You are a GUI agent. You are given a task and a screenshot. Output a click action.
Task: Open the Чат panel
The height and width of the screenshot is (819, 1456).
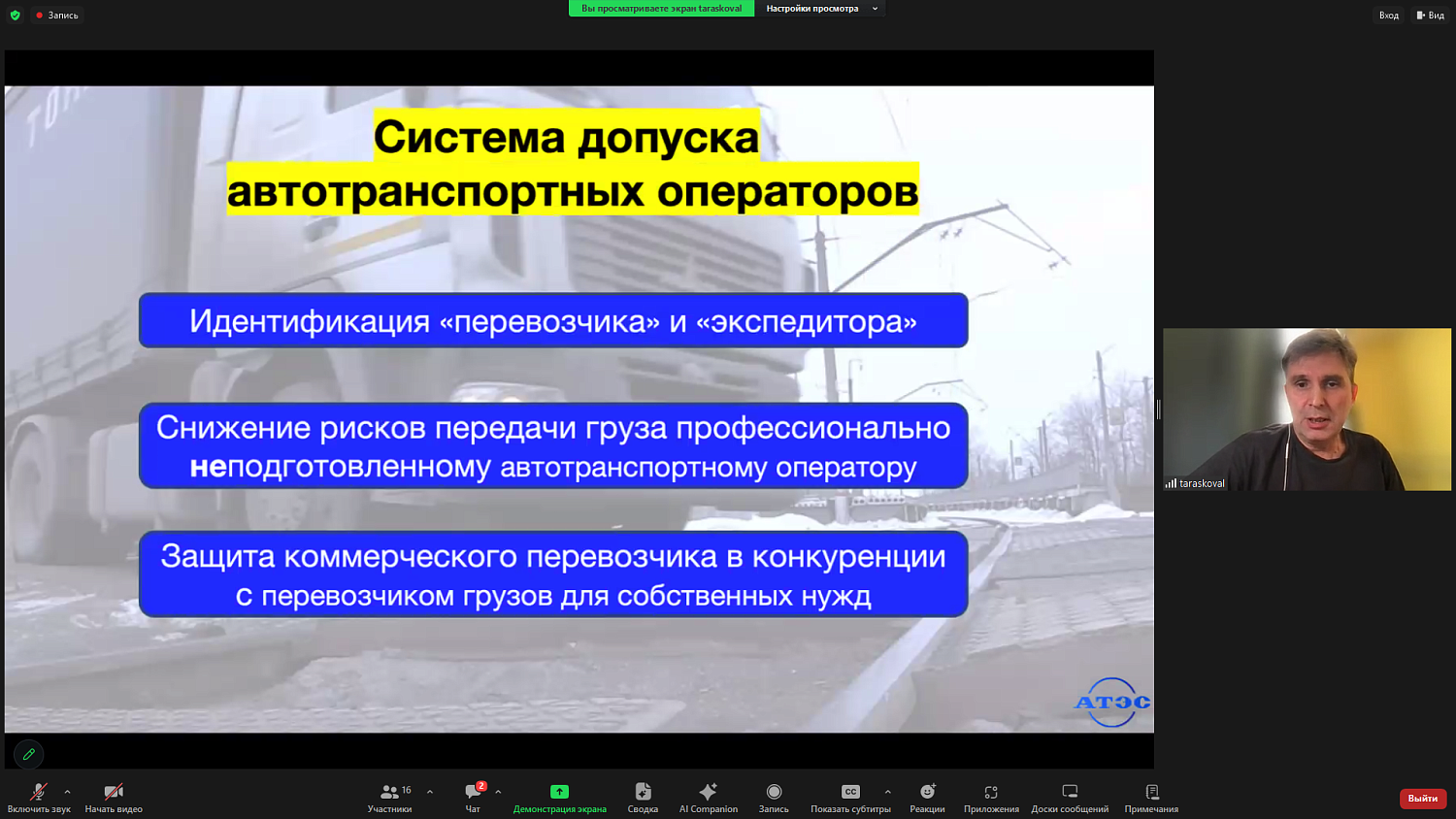[x=473, y=796]
